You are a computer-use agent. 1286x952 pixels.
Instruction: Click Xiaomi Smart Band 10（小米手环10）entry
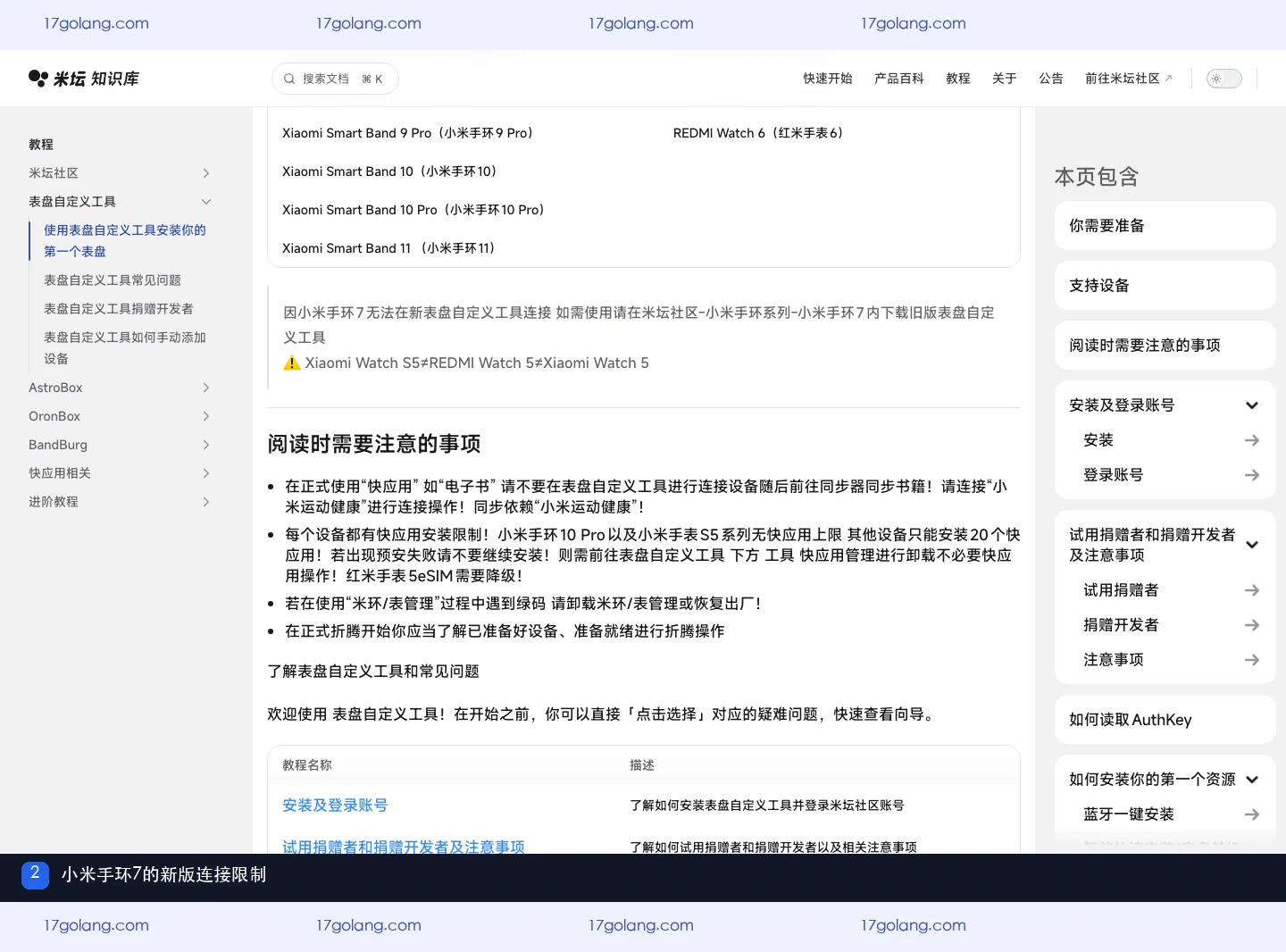coord(389,171)
